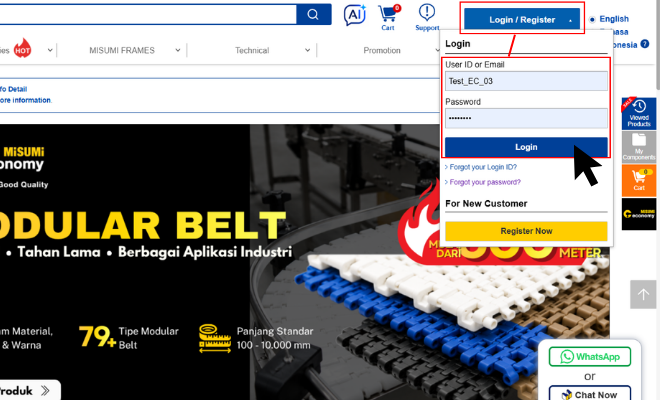Screen dimensions: 660x400
Task: Click the search magnifier button
Action: pyautogui.click(x=314, y=14)
